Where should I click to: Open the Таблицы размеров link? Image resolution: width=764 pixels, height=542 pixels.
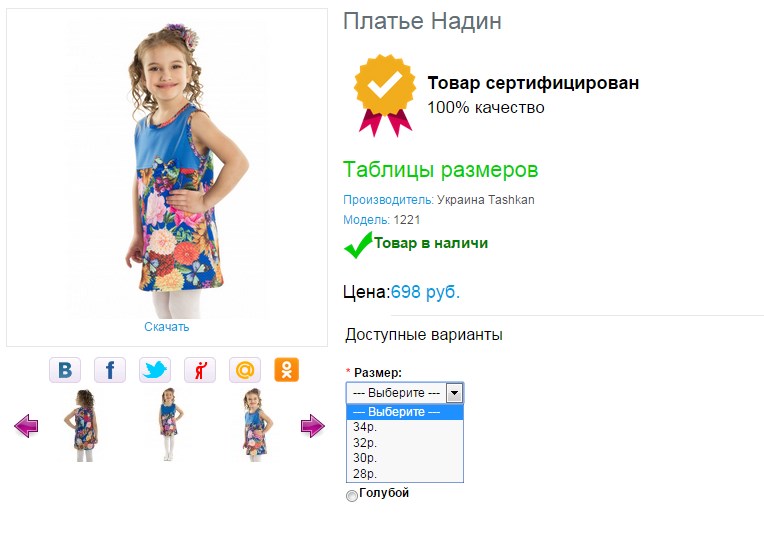(x=440, y=170)
